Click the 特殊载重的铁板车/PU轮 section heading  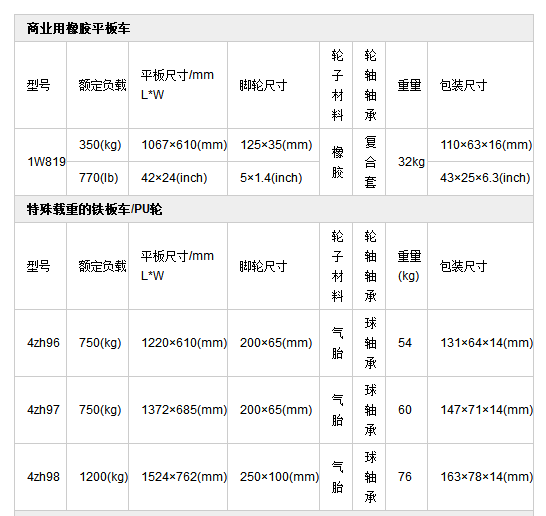click(94, 209)
